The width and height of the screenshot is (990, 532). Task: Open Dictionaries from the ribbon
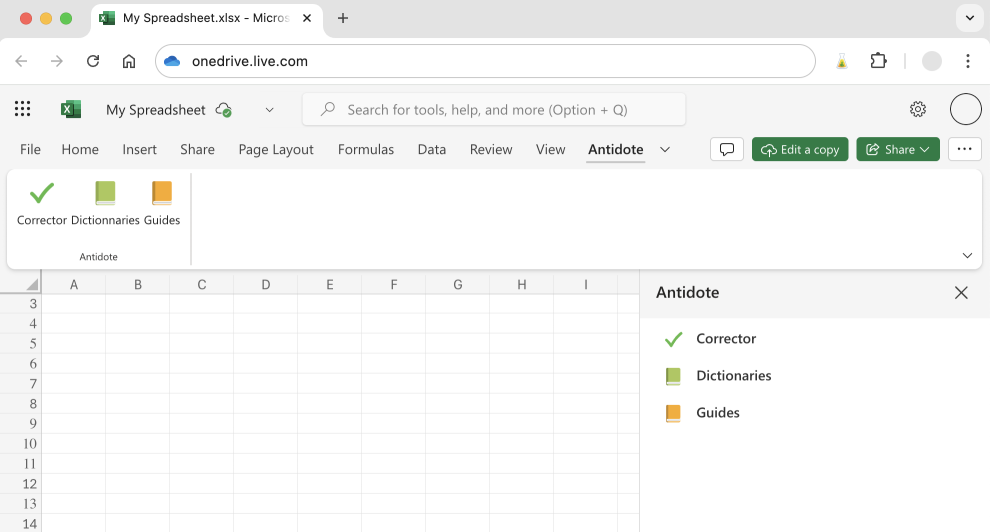point(105,194)
